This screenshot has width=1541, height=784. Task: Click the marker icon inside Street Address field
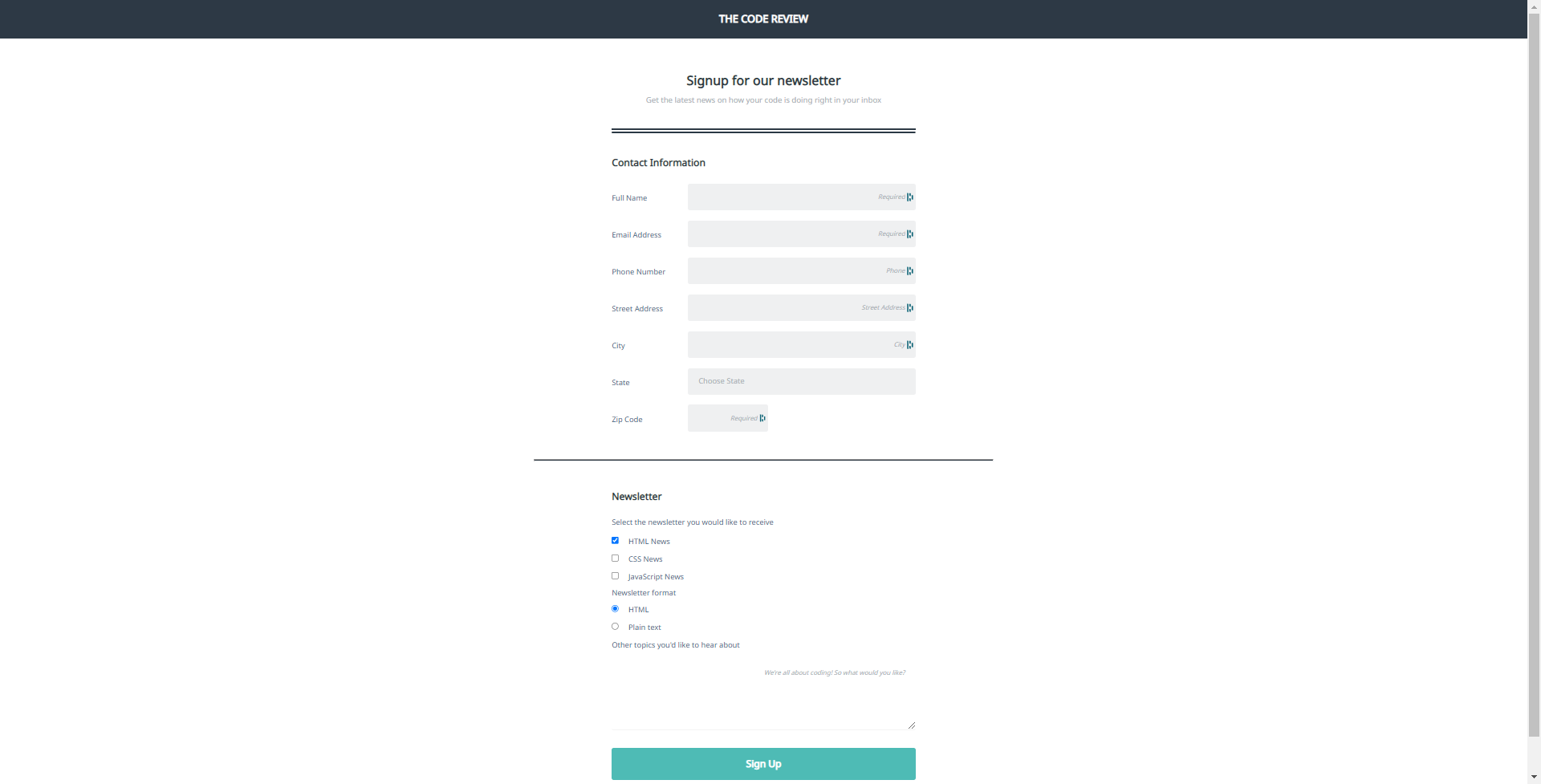909,307
